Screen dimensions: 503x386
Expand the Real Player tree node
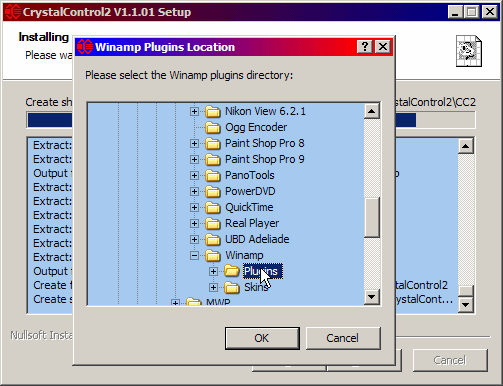[x=194, y=224]
